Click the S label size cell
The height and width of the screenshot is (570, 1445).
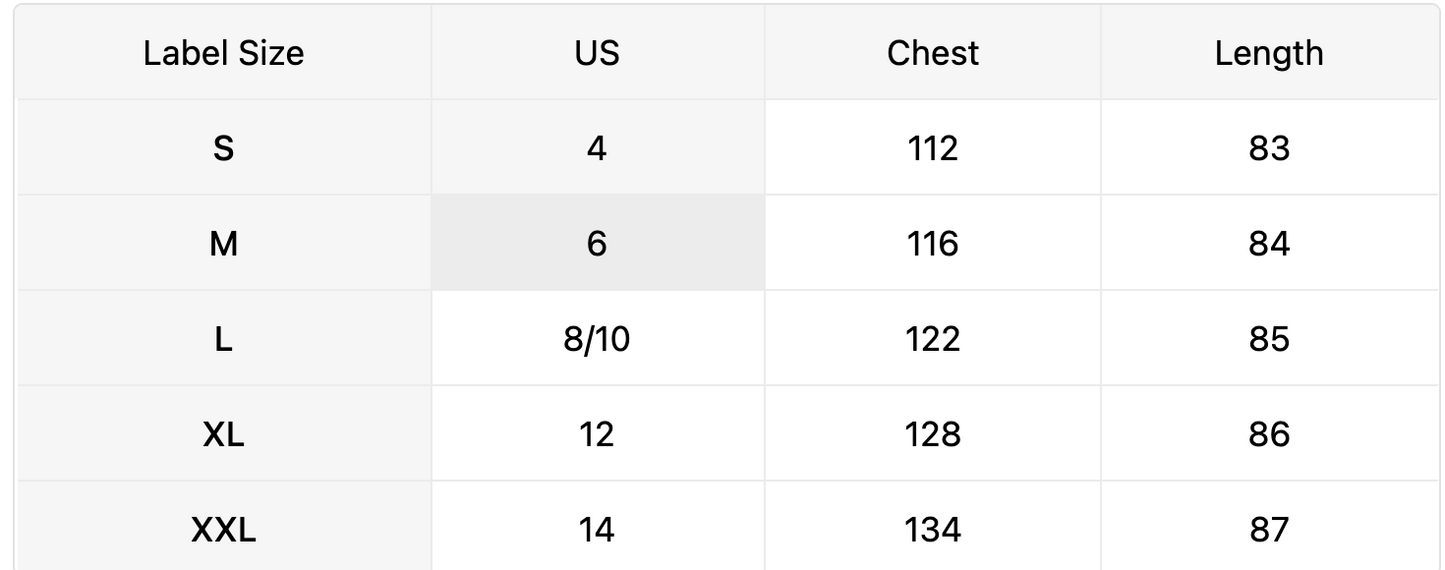(223, 148)
